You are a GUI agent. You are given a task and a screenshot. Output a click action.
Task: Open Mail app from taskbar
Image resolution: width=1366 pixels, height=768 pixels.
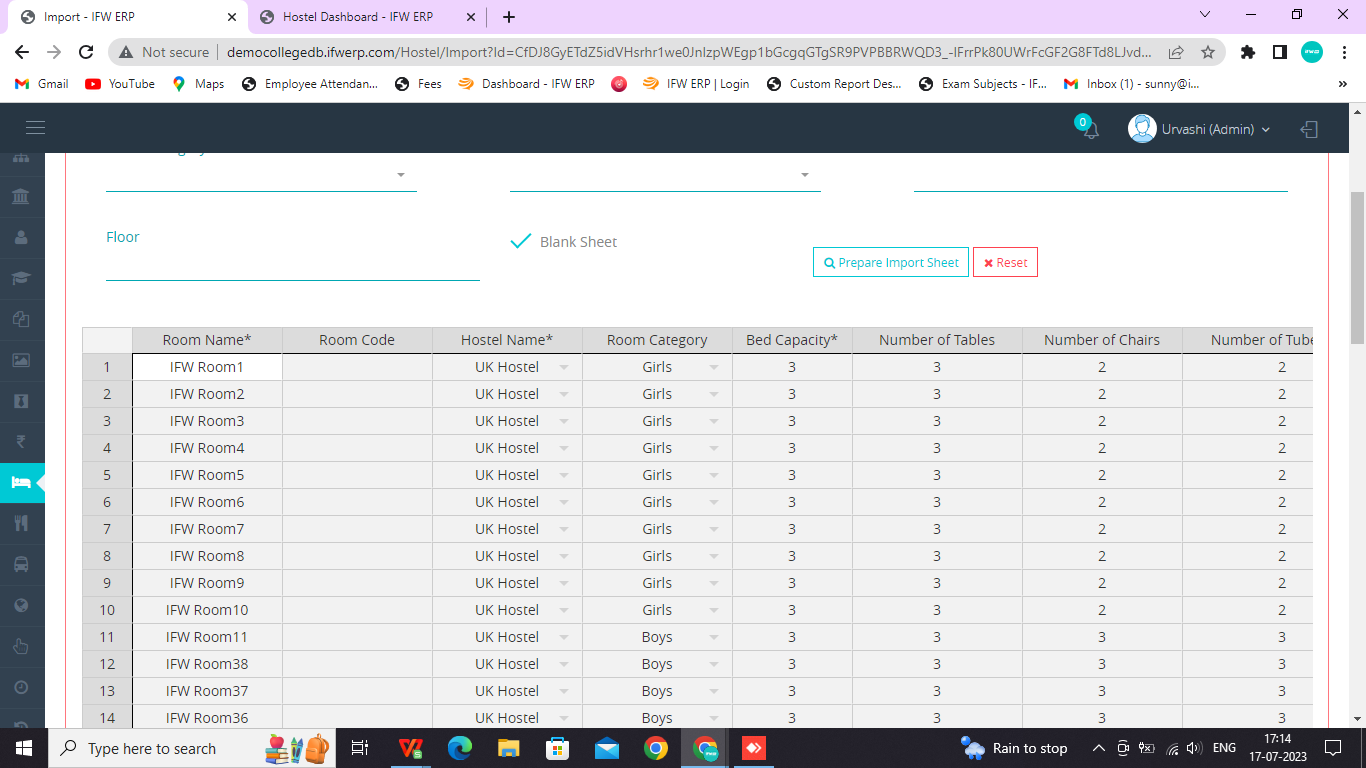[607, 748]
